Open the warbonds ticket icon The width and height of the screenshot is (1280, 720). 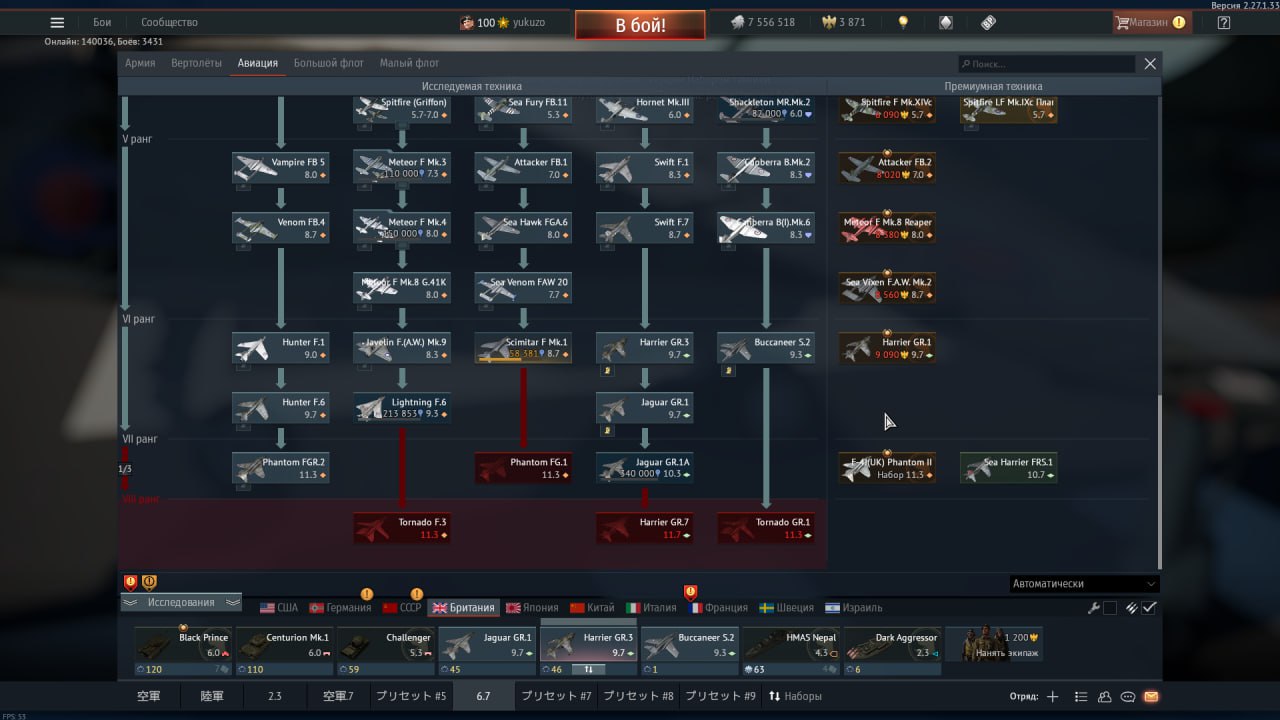click(x=988, y=22)
